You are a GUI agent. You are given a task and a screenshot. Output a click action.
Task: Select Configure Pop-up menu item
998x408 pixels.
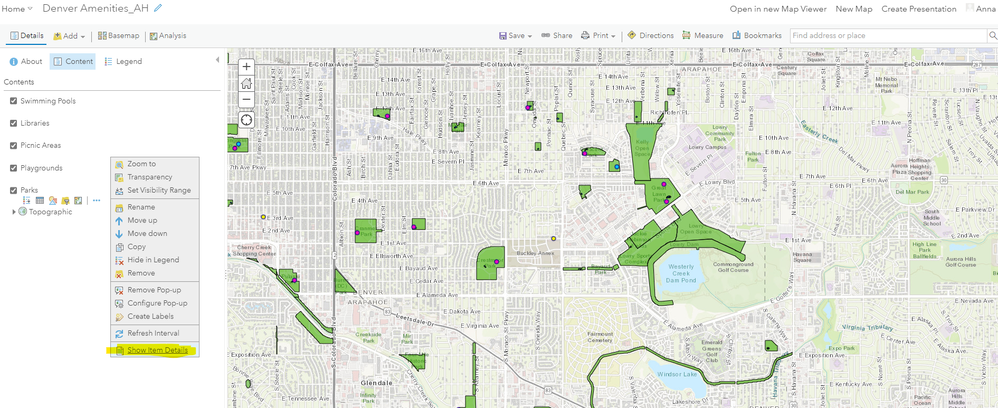pyautogui.click(x=157, y=303)
